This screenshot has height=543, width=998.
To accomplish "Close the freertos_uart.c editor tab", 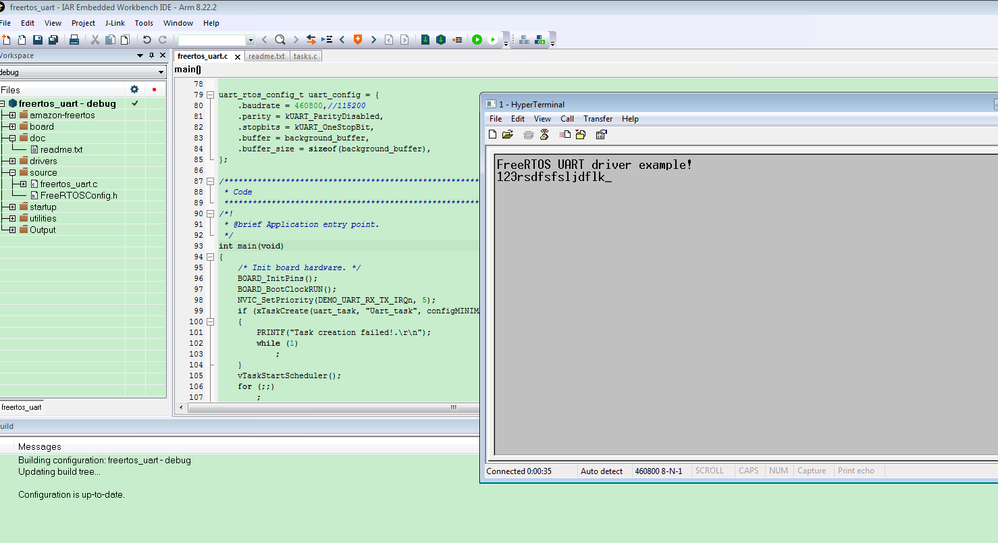I will click(237, 57).
